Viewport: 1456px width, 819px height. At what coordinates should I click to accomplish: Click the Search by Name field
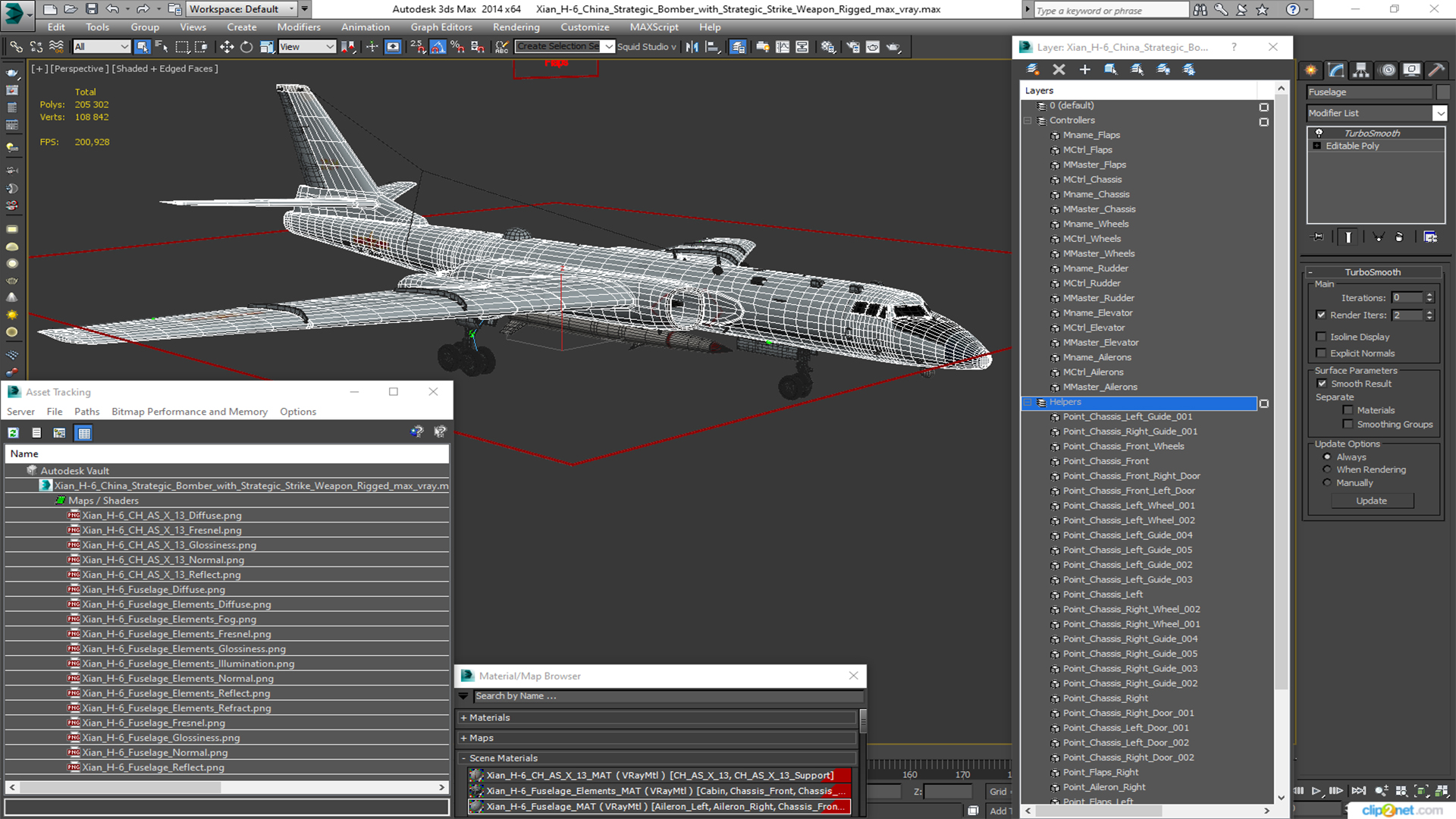pyautogui.click(x=669, y=696)
